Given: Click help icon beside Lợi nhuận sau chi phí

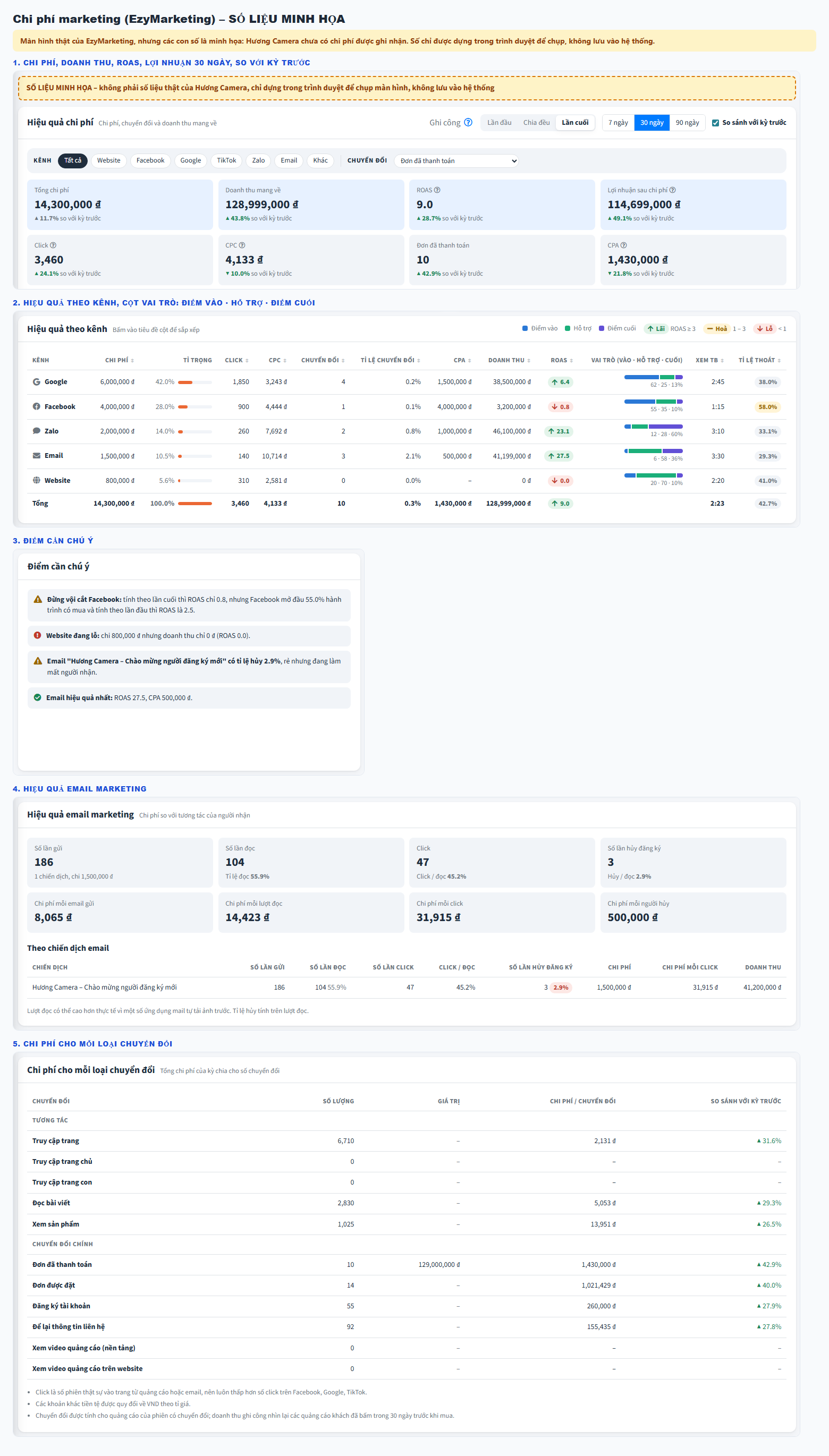Looking at the screenshot, I should click(x=672, y=190).
